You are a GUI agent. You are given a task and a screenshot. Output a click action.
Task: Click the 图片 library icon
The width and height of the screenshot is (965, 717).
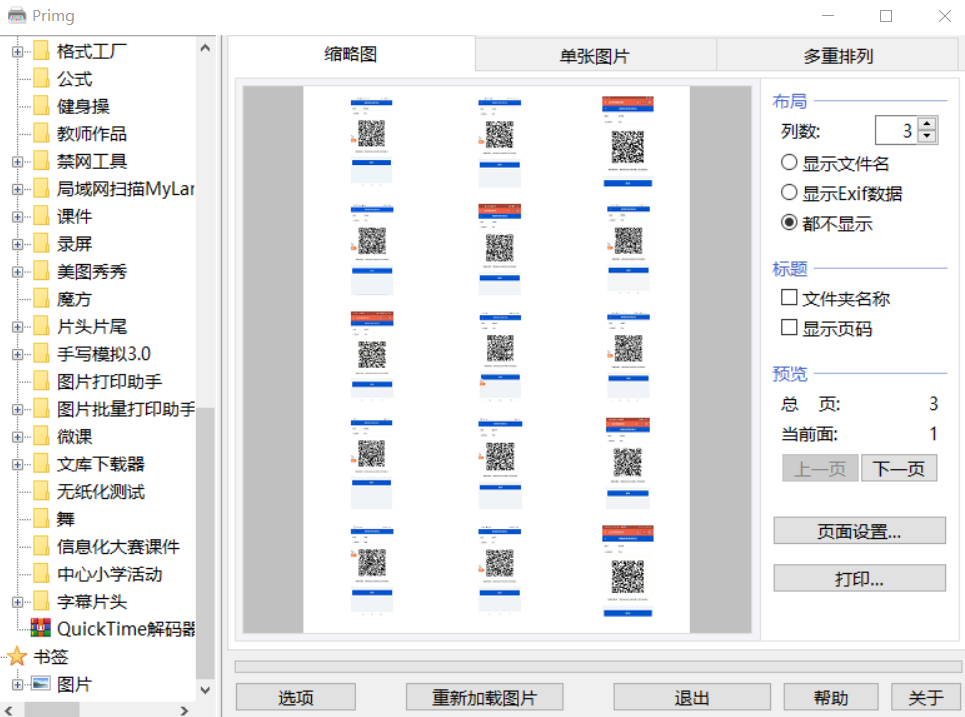tap(41, 683)
